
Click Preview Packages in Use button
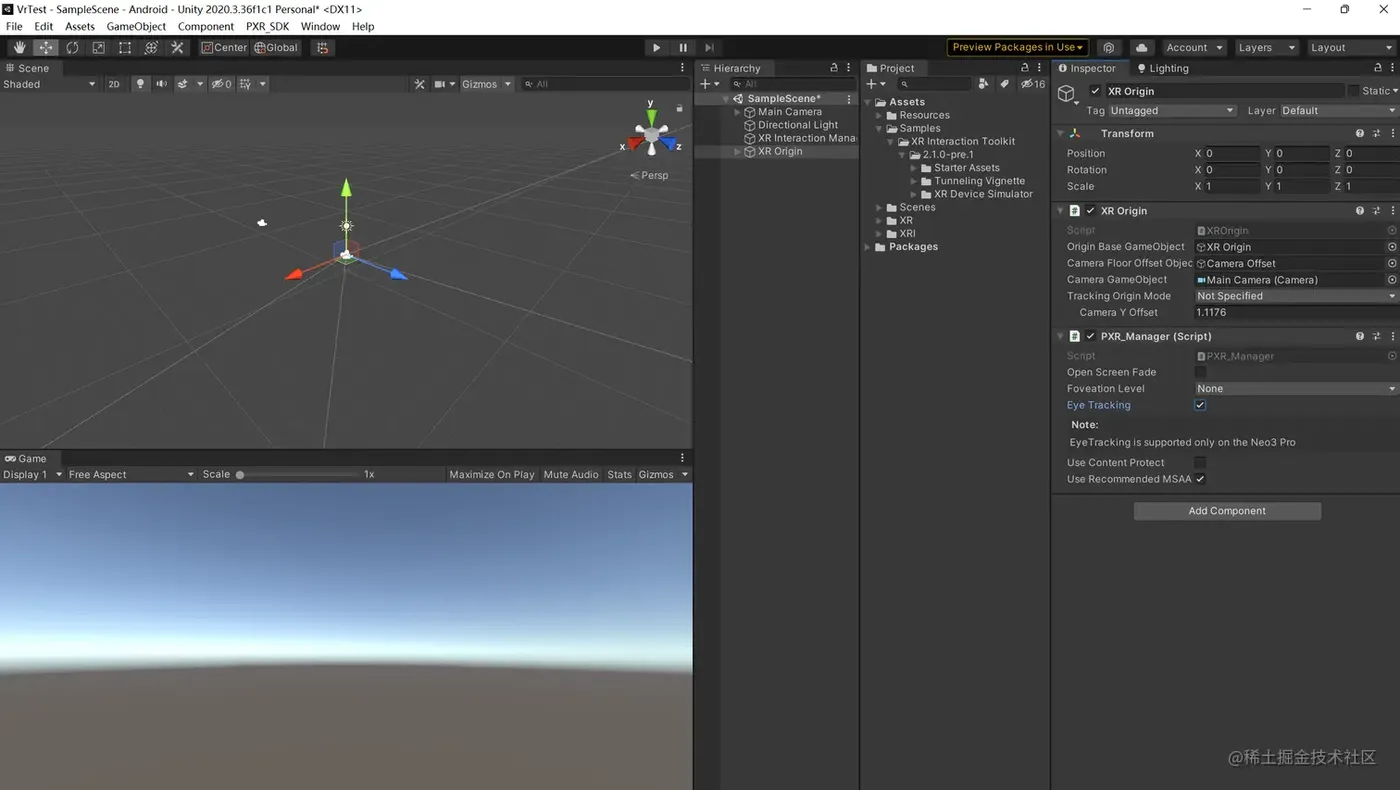(1017, 47)
